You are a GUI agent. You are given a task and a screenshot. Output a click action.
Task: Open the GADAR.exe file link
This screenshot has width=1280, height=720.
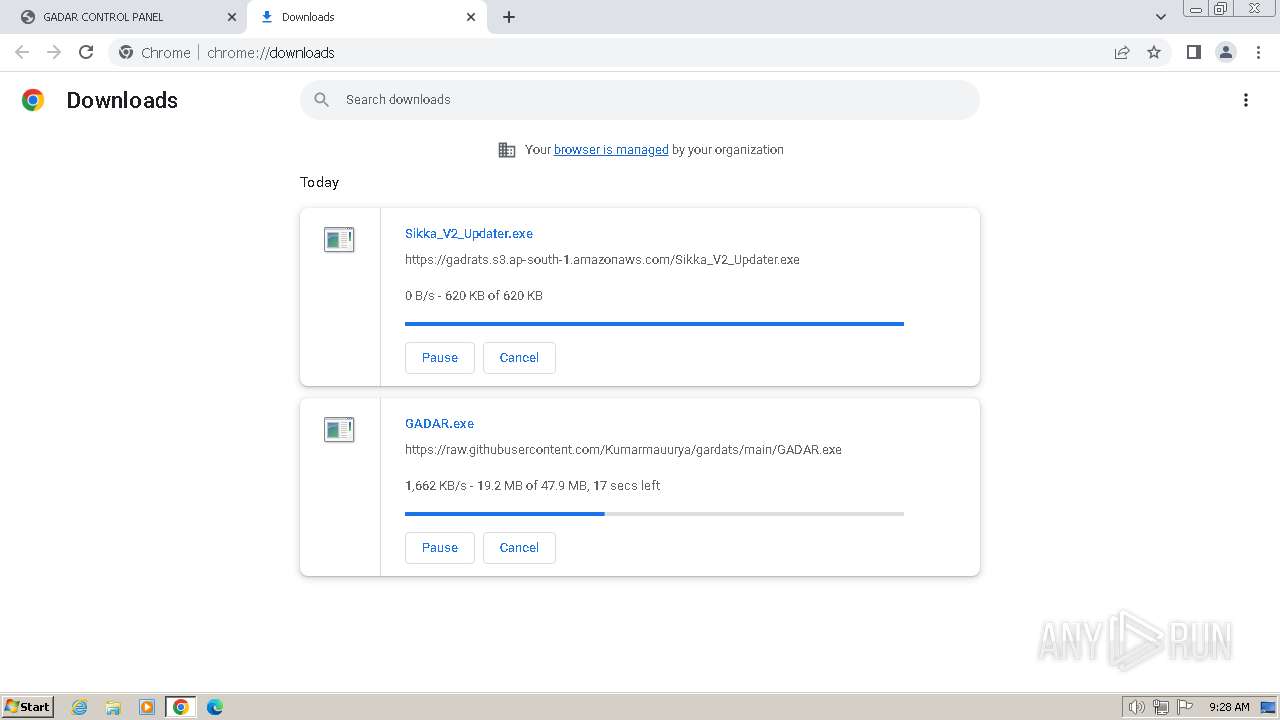[439, 423]
